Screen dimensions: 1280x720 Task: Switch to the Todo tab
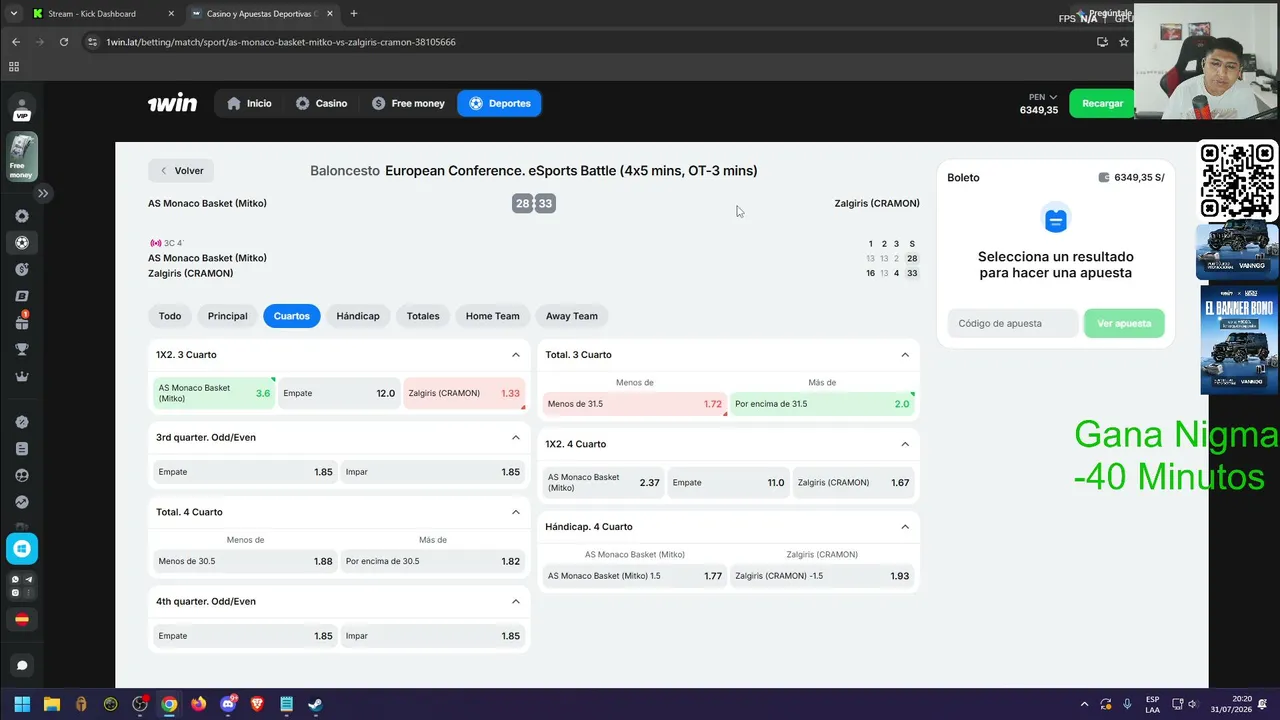point(170,316)
